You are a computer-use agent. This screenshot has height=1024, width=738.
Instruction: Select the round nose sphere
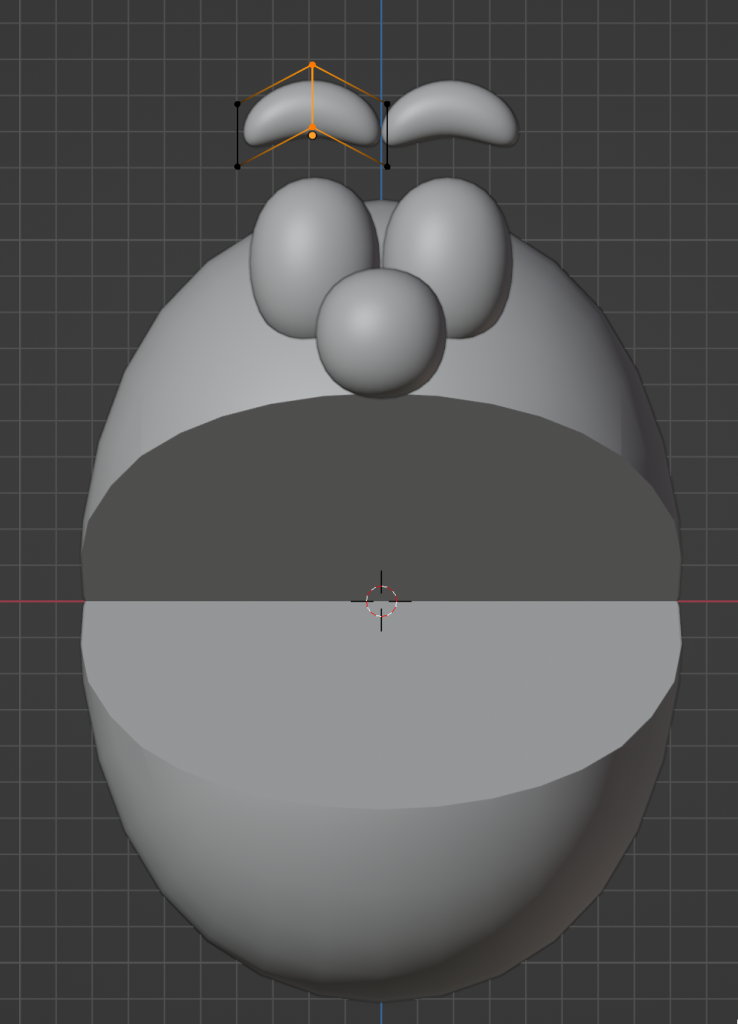tap(380, 330)
